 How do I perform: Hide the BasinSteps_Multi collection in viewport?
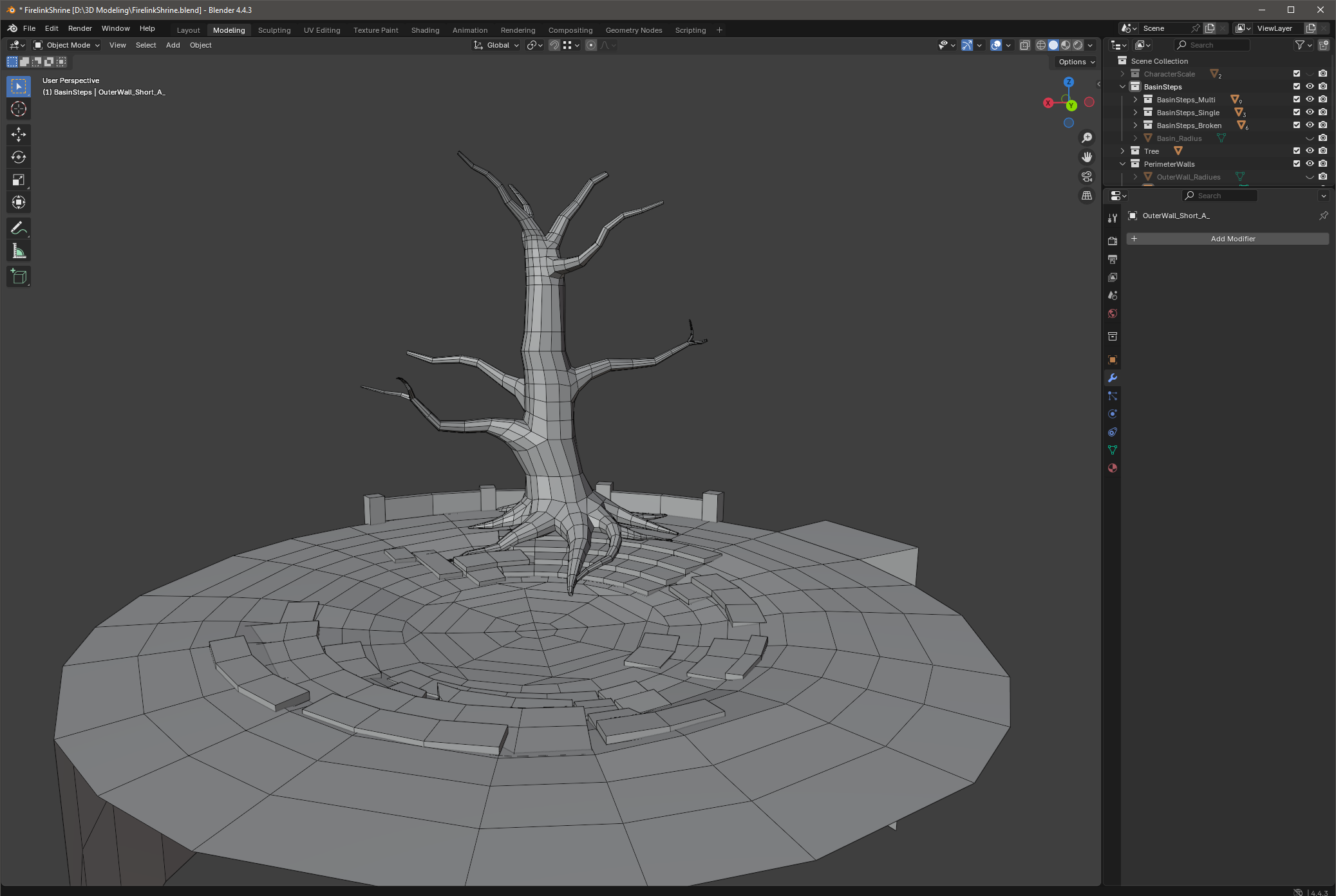point(1310,99)
